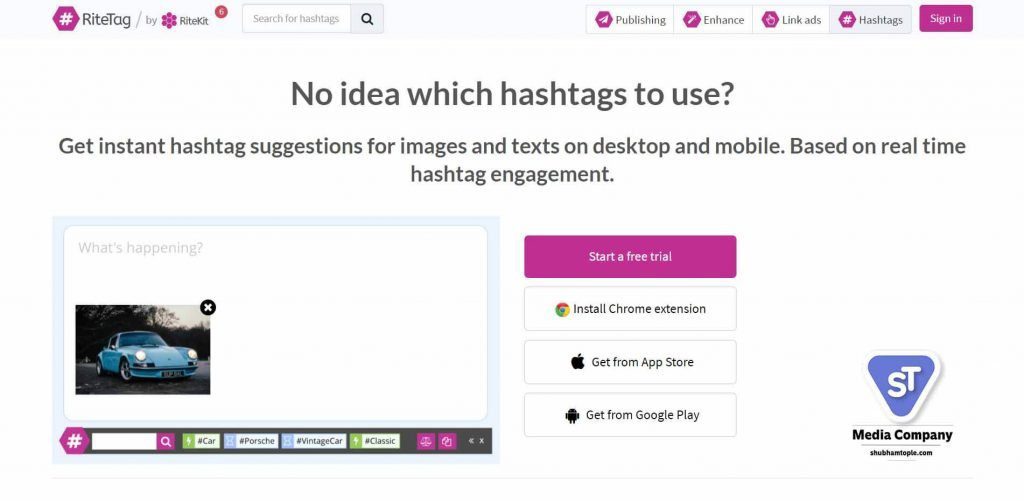Click the Android robot icon

(573, 415)
